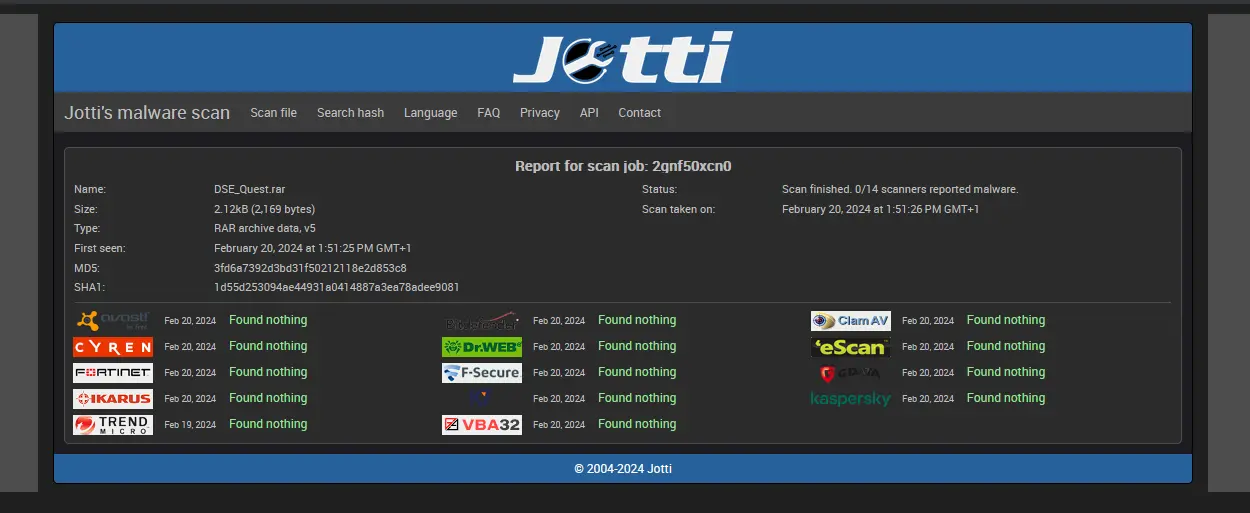Image resolution: width=1250 pixels, height=513 pixels.
Task: Click the MD5: field label
Action: coord(87,268)
